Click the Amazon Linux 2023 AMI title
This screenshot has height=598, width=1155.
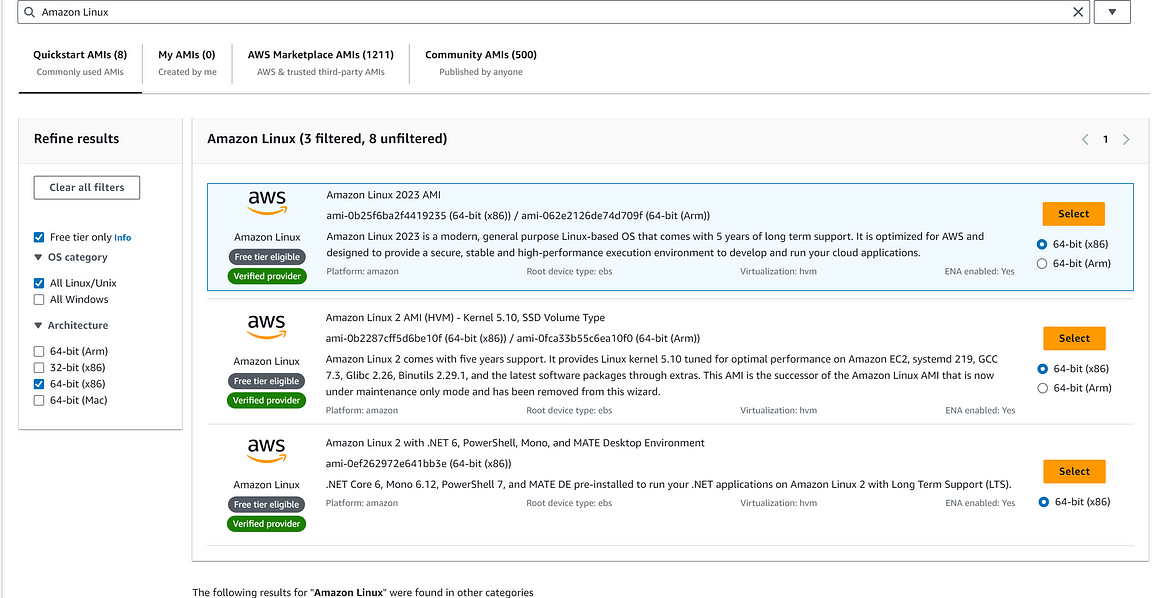[384, 194]
